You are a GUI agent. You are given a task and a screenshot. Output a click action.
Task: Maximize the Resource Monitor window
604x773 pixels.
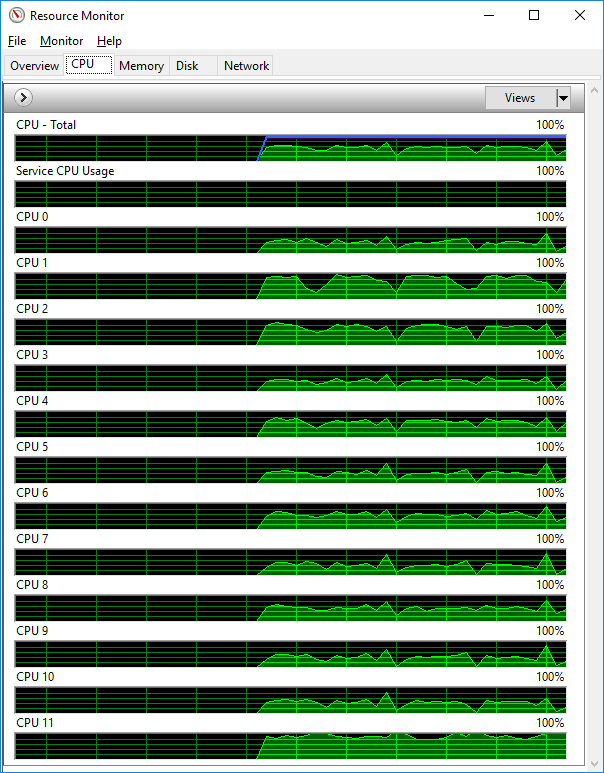pyautogui.click(x=533, y=15)
